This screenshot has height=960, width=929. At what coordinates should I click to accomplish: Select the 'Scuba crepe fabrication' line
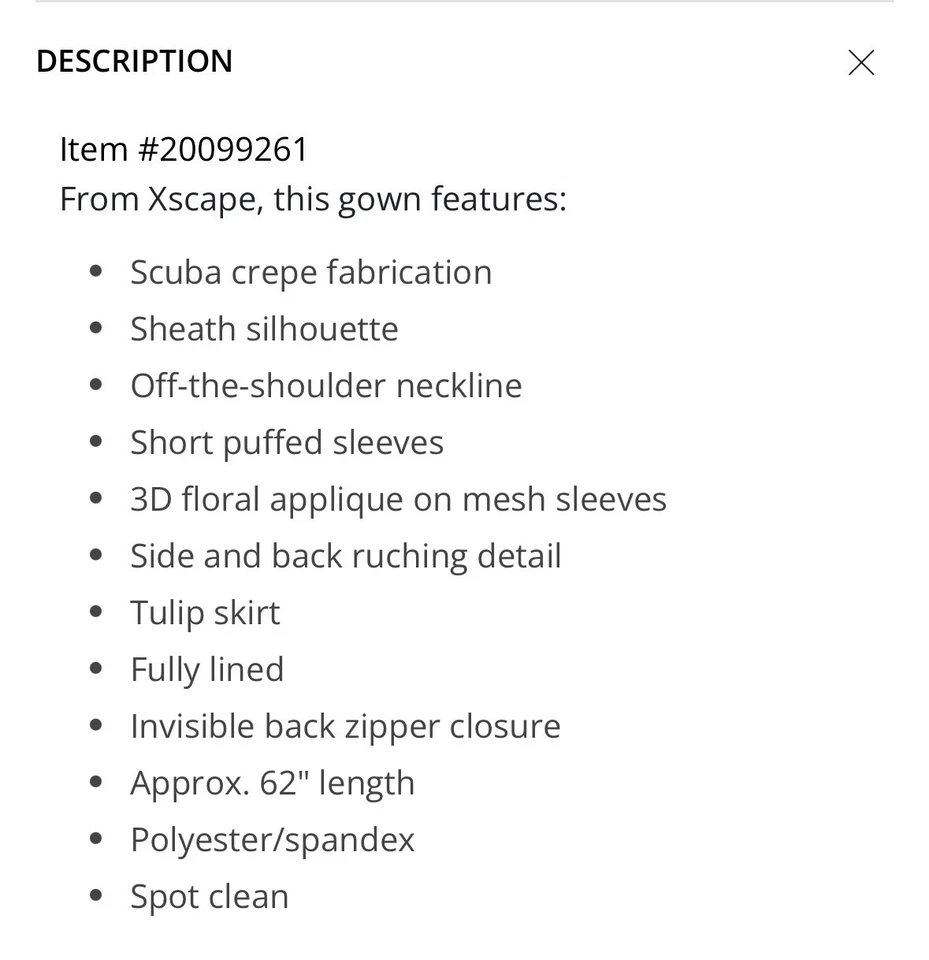click(311, 272)
